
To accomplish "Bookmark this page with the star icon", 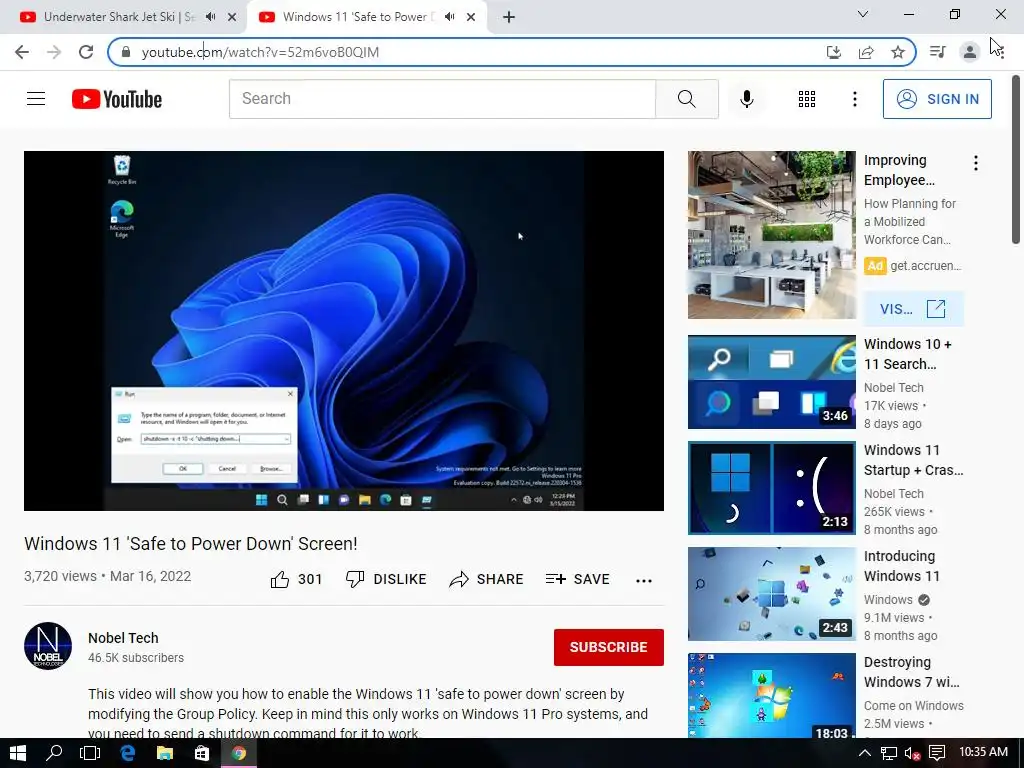I will pyautogui.click(x=898, y=52).
